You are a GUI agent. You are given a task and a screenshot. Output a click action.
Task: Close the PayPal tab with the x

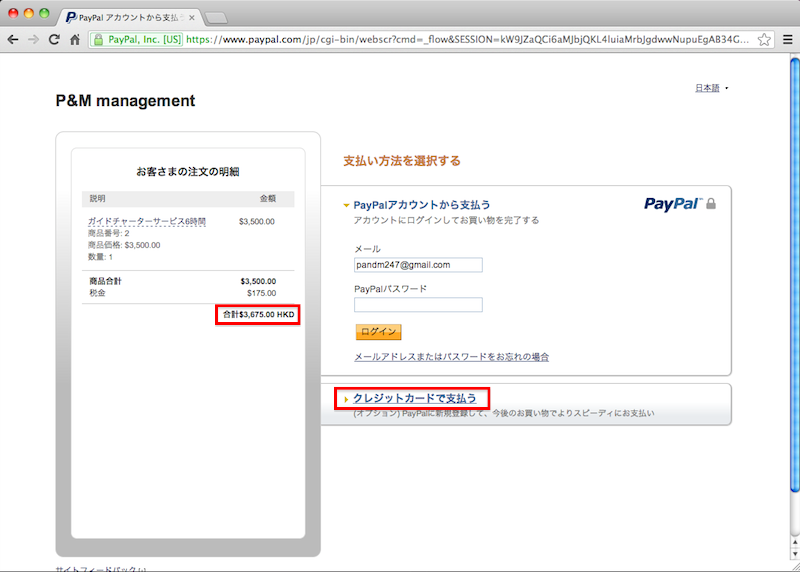pos(192,17)
